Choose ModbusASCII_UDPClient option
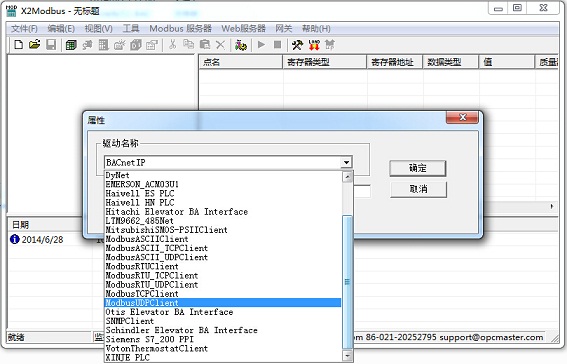567x364 pixels. pyautogui.click(x=223, y=257)
